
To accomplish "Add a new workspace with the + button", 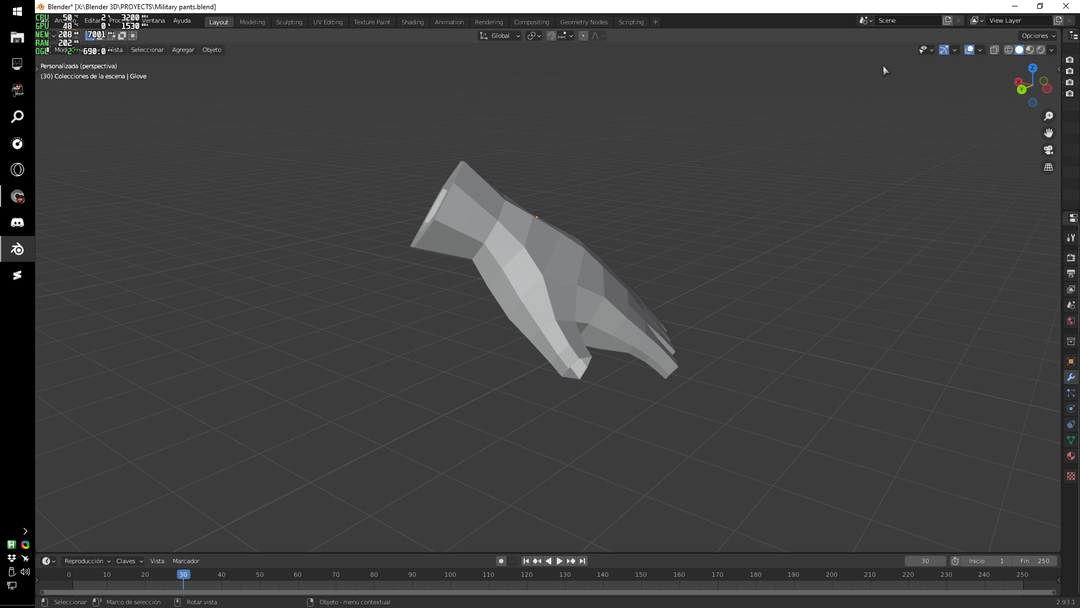I will coord(655,21).
